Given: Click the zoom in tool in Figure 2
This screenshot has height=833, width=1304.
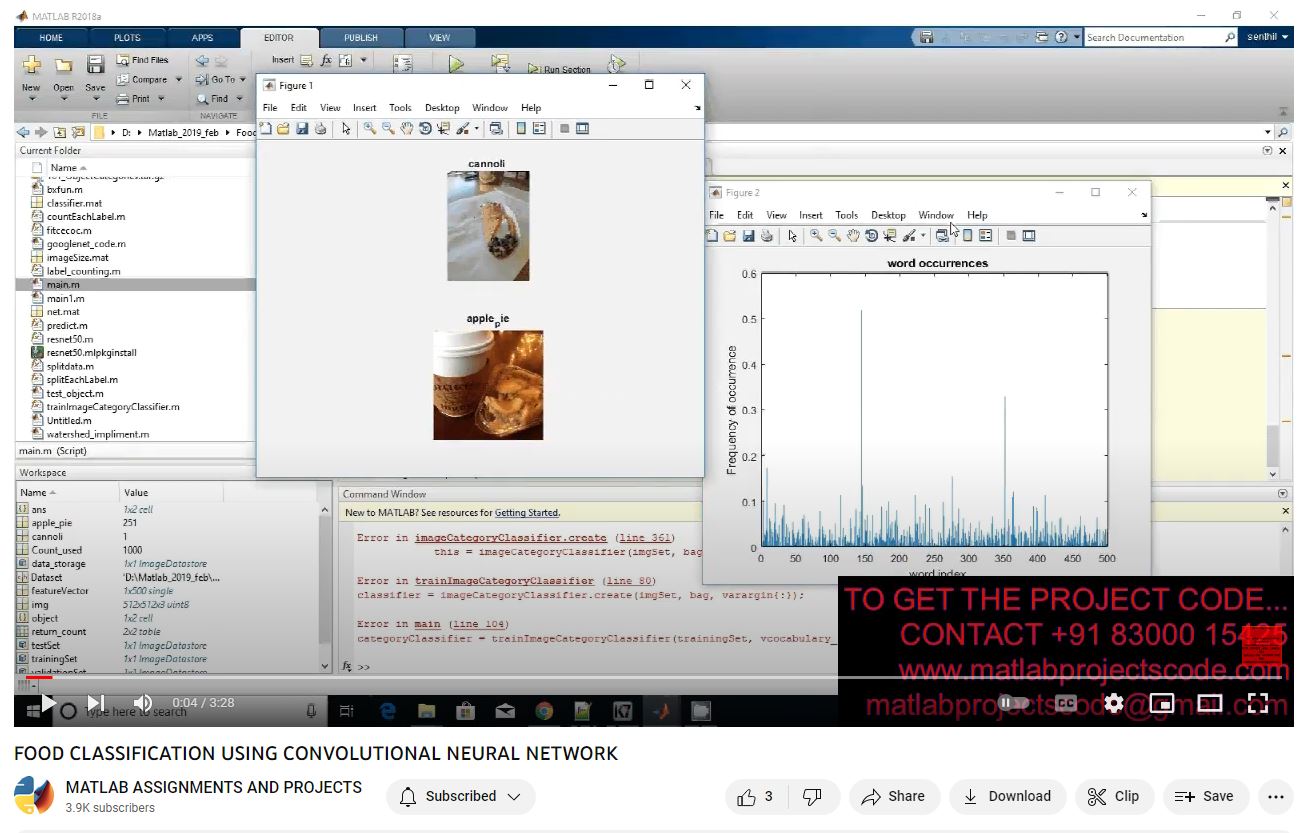Looking at the screenshot, I should pos(816,236).
